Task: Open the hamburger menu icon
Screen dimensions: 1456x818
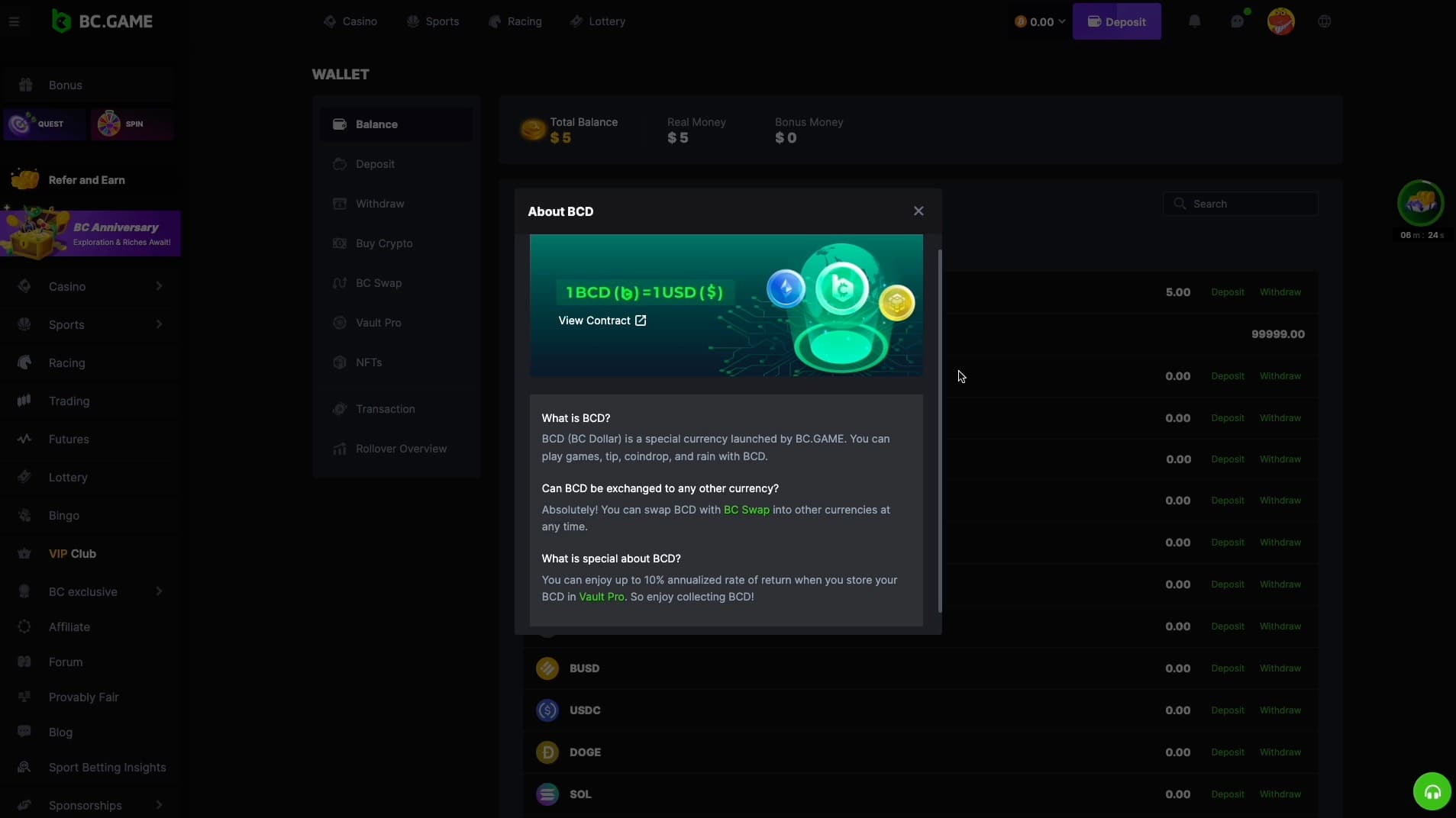Action: [x=14, y=21]
